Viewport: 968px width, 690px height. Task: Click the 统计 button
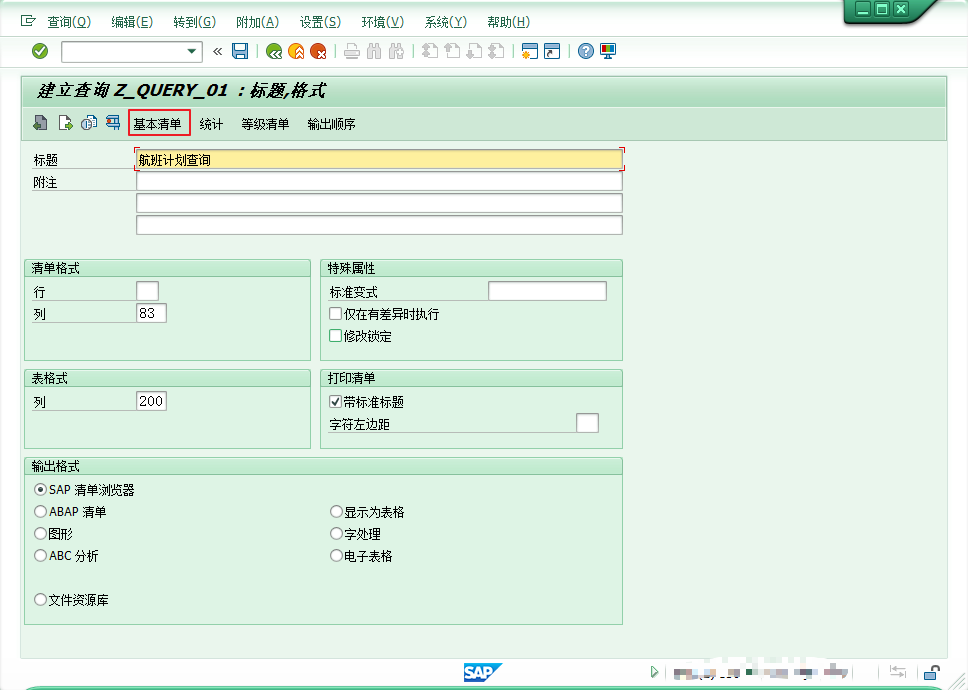pyautogui.click(x=211, y=124)
